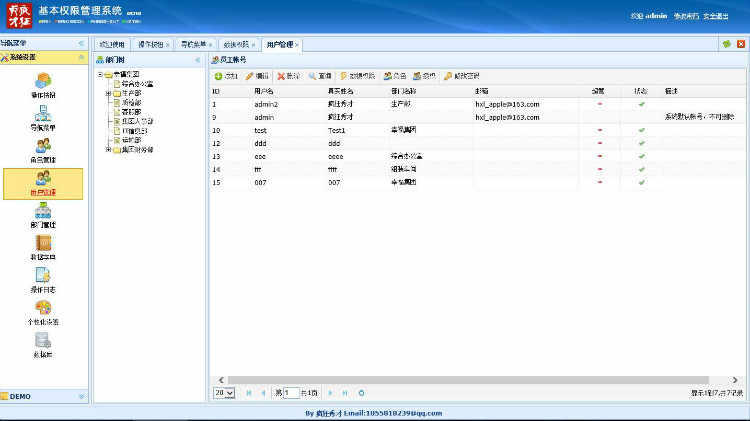
Task: Close the user management tab via its x
Action: [x=297, y=45]
